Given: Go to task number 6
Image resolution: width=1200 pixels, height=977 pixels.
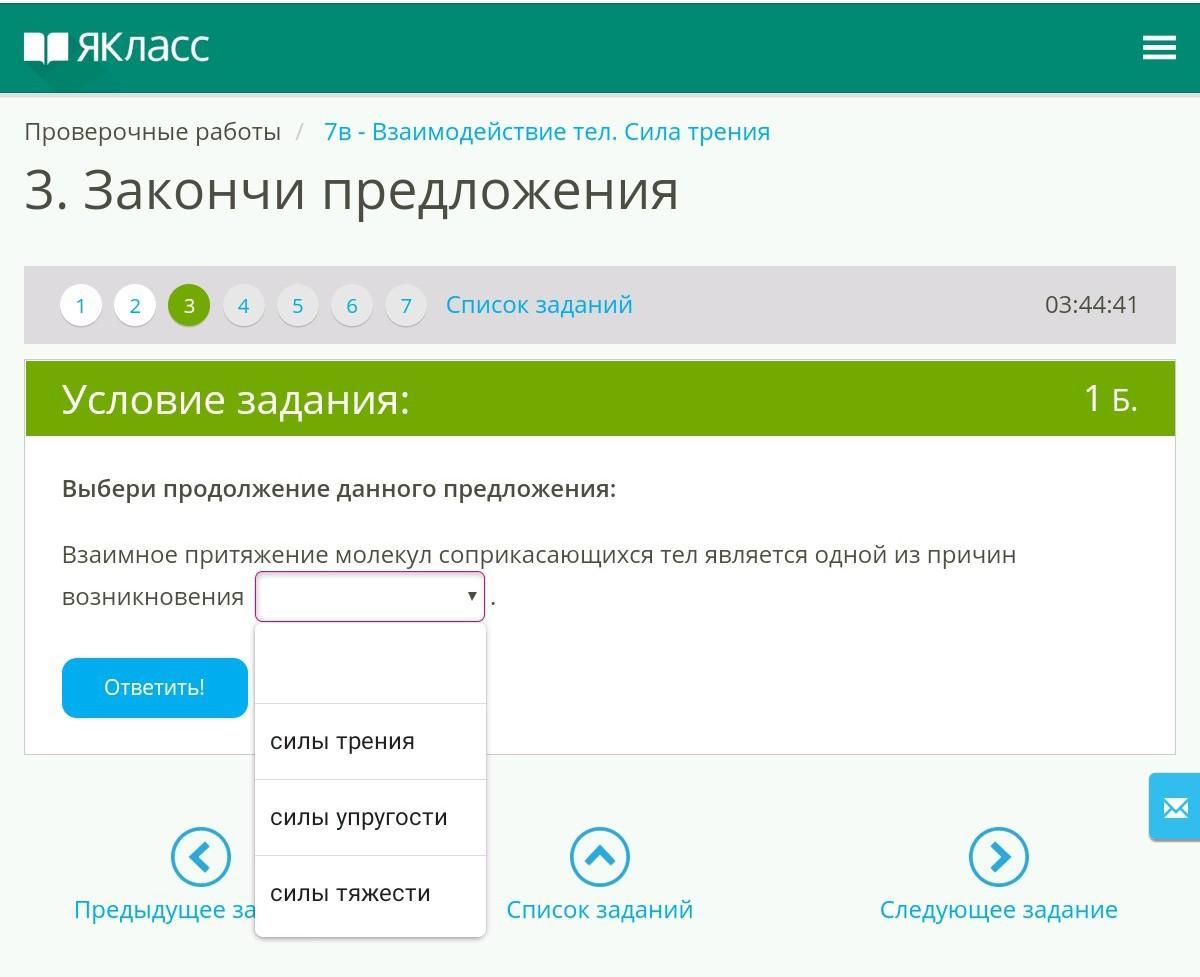Looking at the screenshot, I should coord(351,305).
